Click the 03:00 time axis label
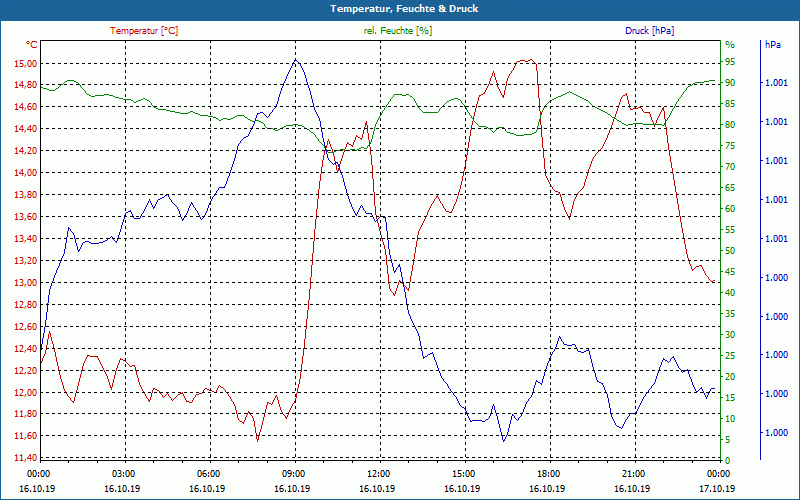Image resolution: width=800 pixels, height=500 pixels. [x=123, y=473]
